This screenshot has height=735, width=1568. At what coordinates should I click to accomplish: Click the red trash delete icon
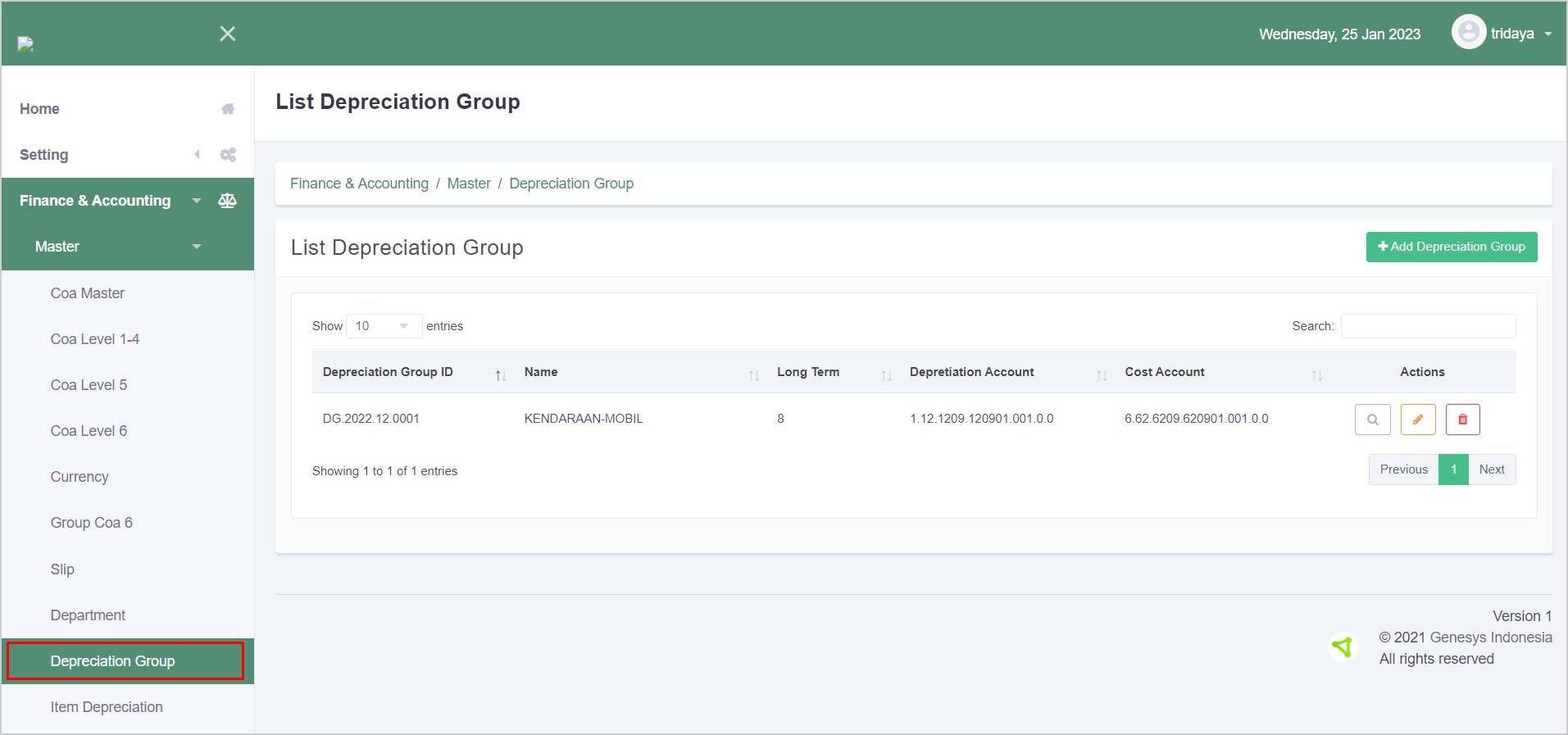(x=1462, y=420)
